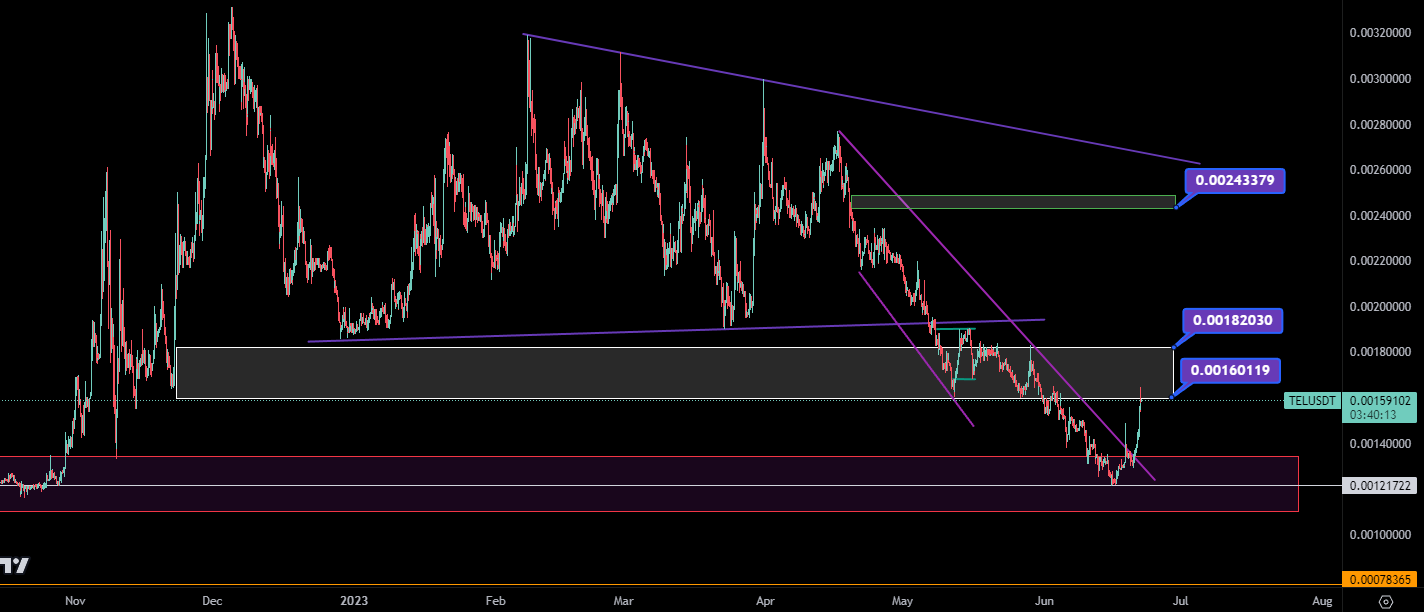Click the 0.00240000 price axis label
This screenshot has height=612, width=1424.
tap(1379, 216)
